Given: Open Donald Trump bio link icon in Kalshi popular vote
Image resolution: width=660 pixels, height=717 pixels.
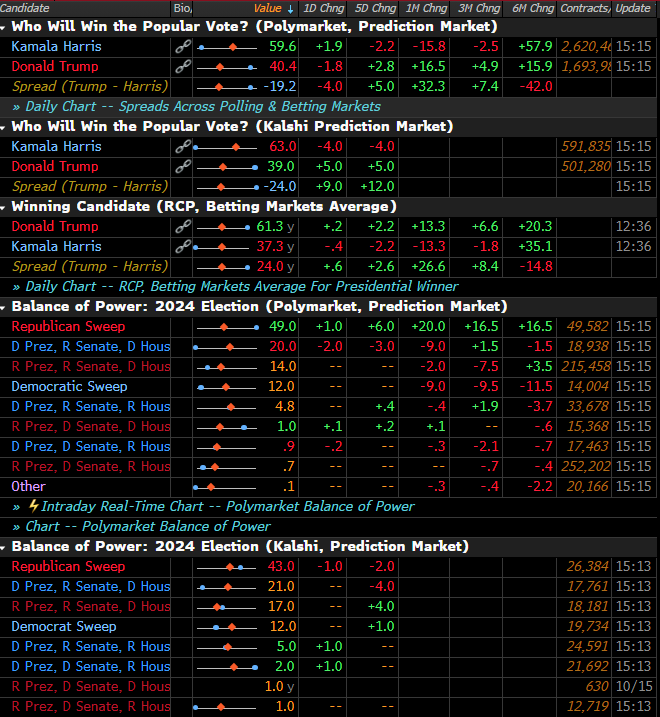Looking at the screenshot, I should [182, 167].
